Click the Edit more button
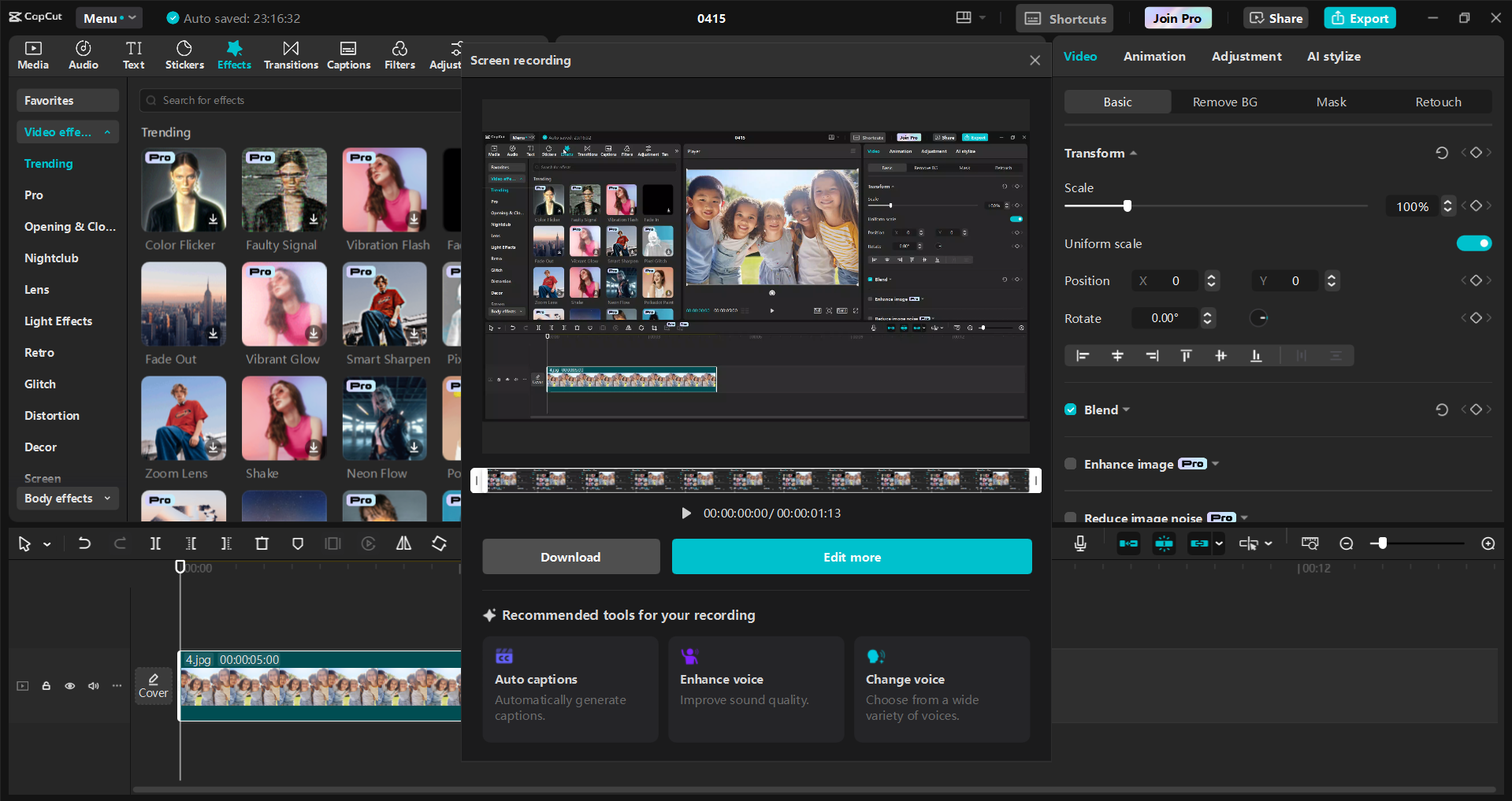 (x=851, y=557)
